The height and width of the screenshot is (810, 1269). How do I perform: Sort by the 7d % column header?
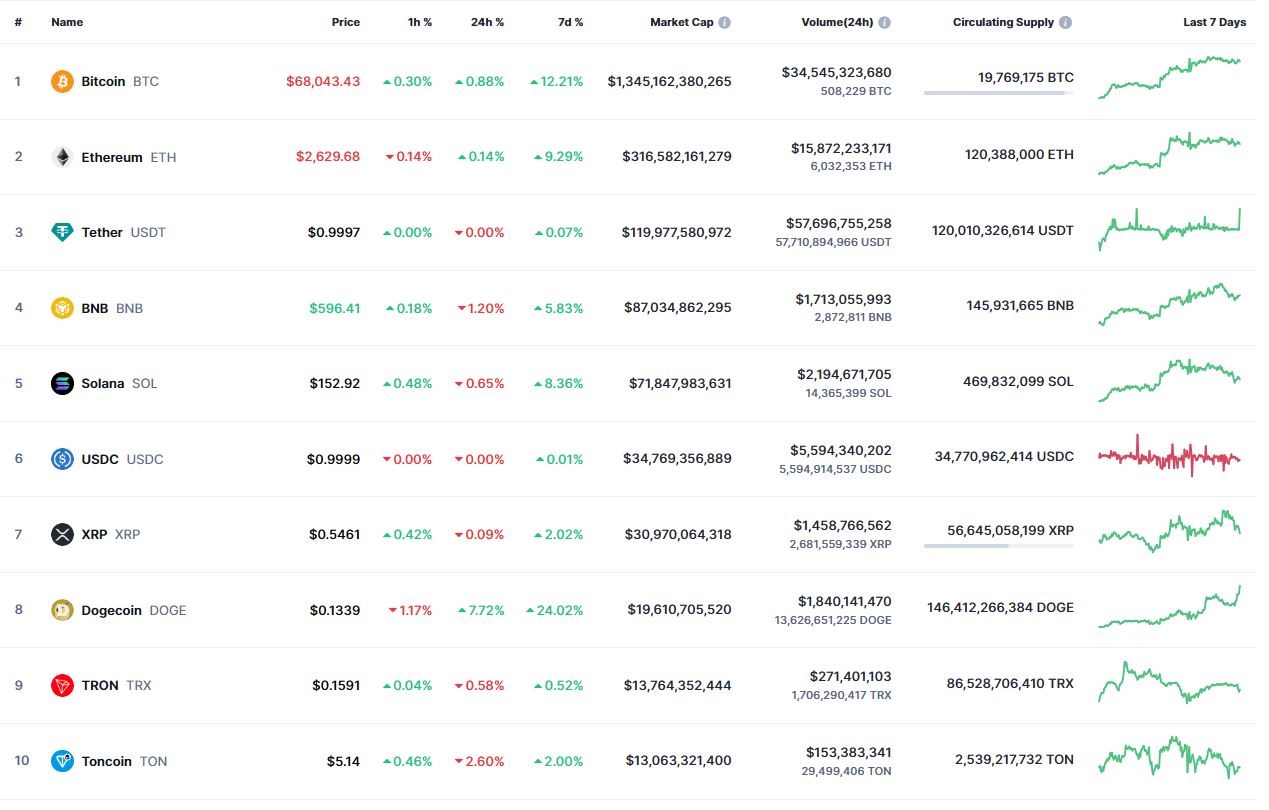(x=570, y=22)
